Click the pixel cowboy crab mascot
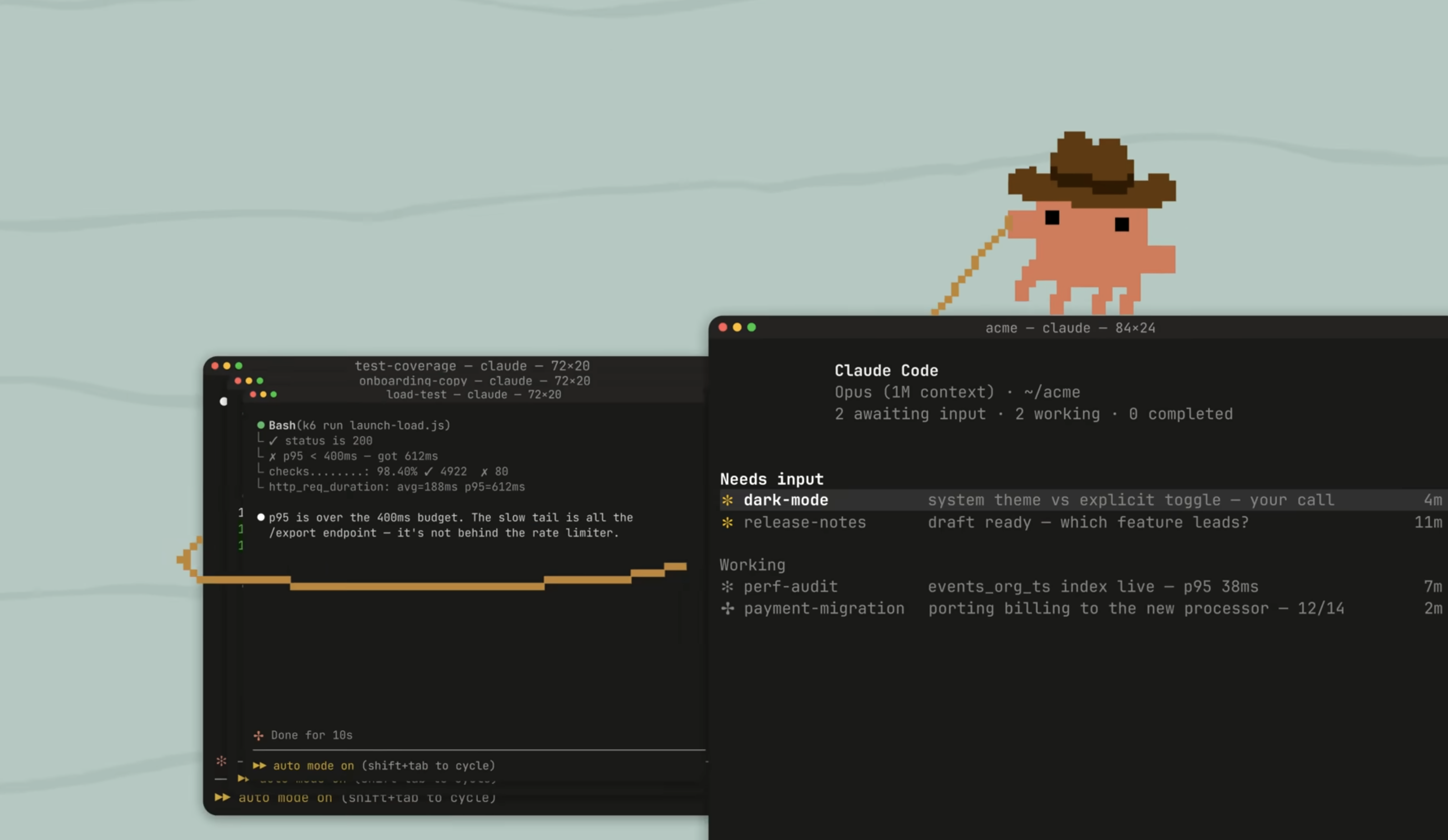1448x840 pixels. pos(1092,224)
